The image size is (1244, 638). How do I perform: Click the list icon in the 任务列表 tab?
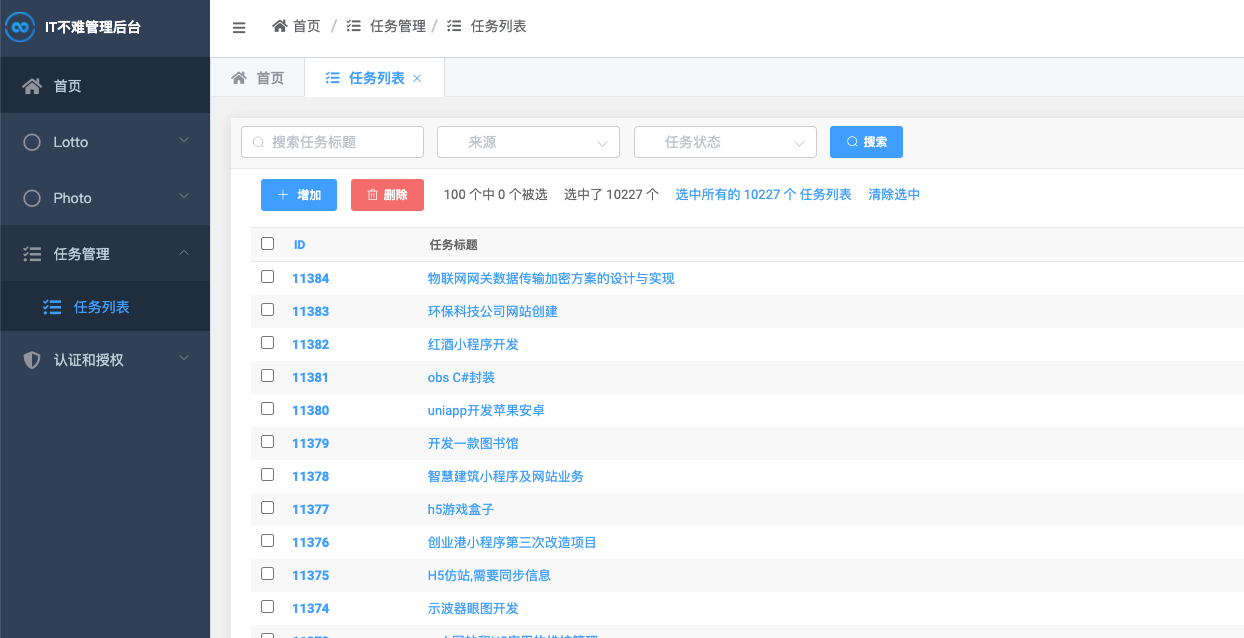(333, 78)
